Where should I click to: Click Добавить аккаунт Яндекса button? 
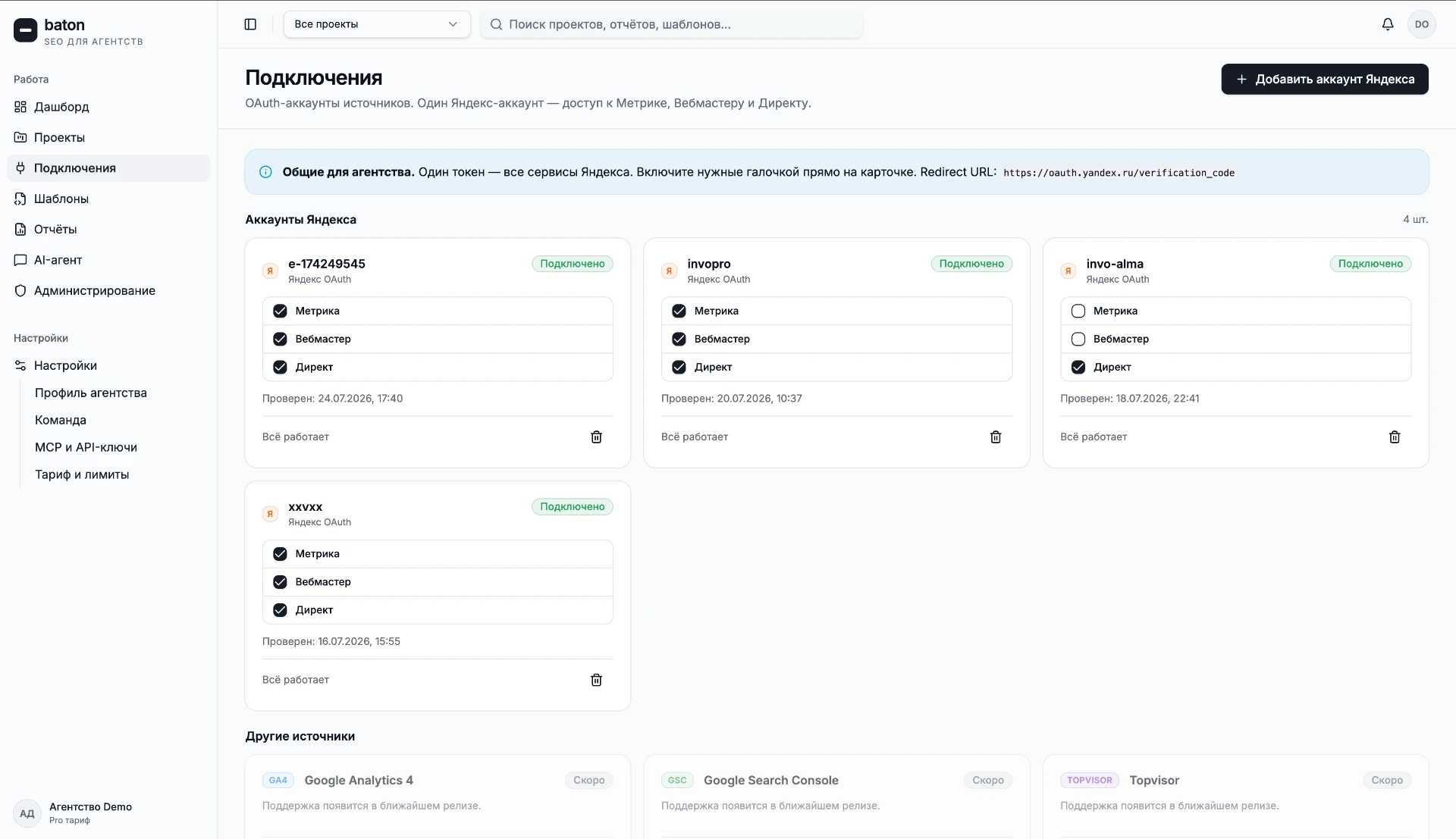coord(1325,79)
